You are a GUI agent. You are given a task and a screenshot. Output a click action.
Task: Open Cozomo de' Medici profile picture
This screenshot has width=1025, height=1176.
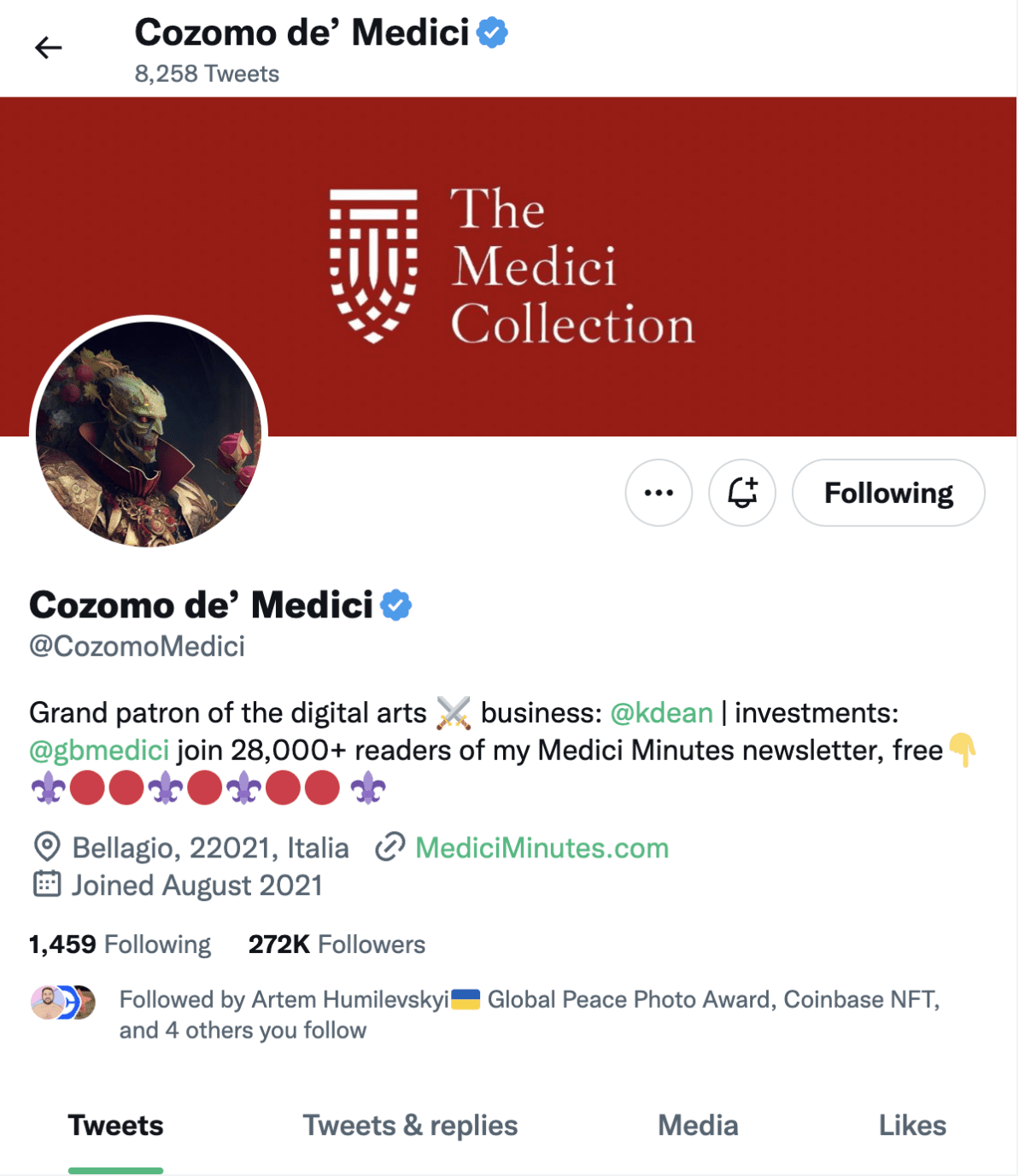149,434
